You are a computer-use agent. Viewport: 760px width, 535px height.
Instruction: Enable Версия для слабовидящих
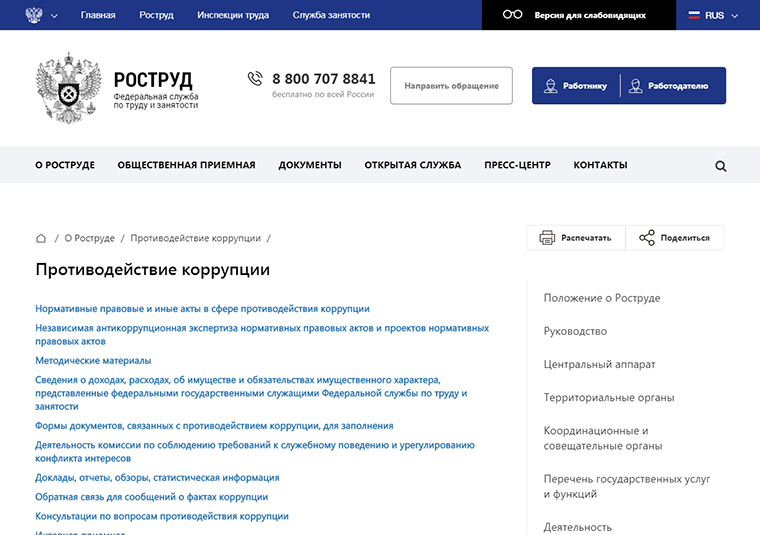point(590,16)
